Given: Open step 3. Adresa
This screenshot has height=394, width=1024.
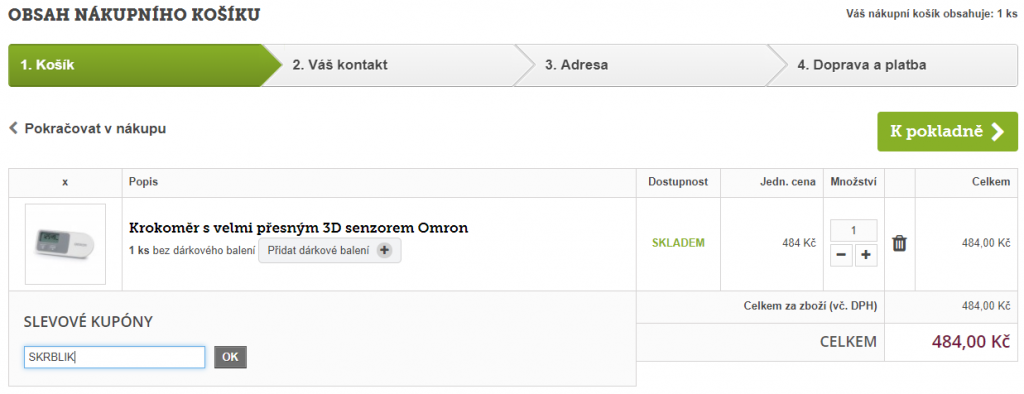Looking at the screenshot, I should click(x=643, y=65).
